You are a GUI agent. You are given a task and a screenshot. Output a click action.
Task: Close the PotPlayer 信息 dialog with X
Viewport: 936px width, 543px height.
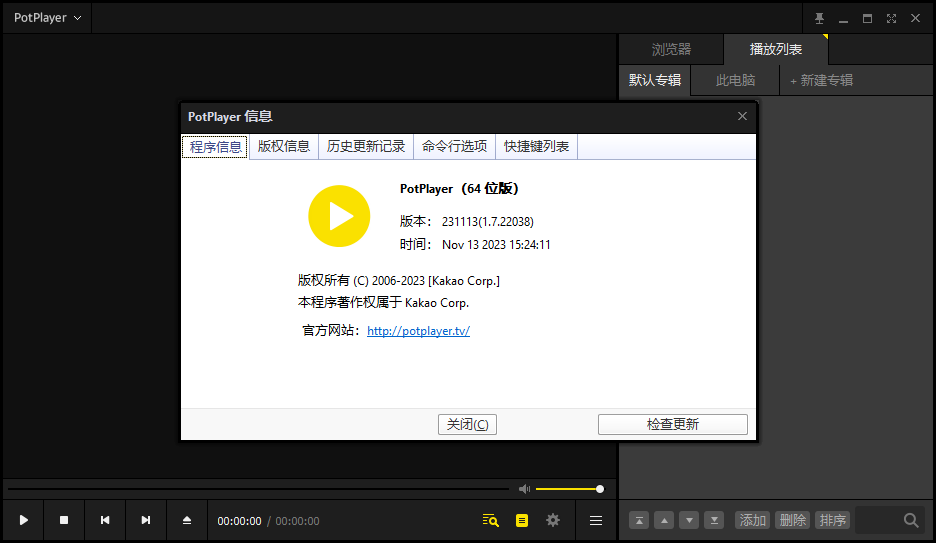click(x=742, y=116)
